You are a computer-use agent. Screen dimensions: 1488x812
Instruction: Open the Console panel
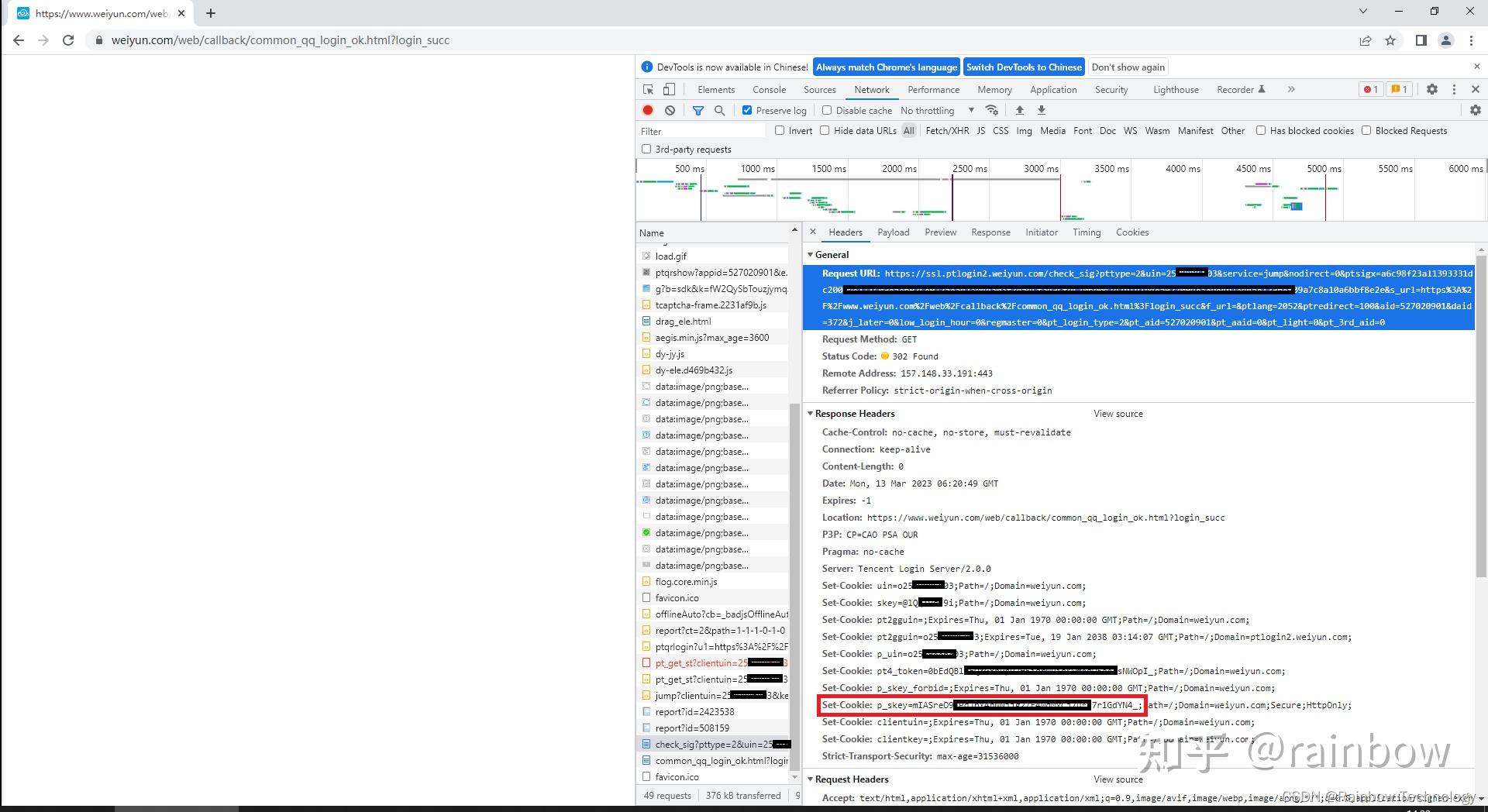click(x=769, y=89)
